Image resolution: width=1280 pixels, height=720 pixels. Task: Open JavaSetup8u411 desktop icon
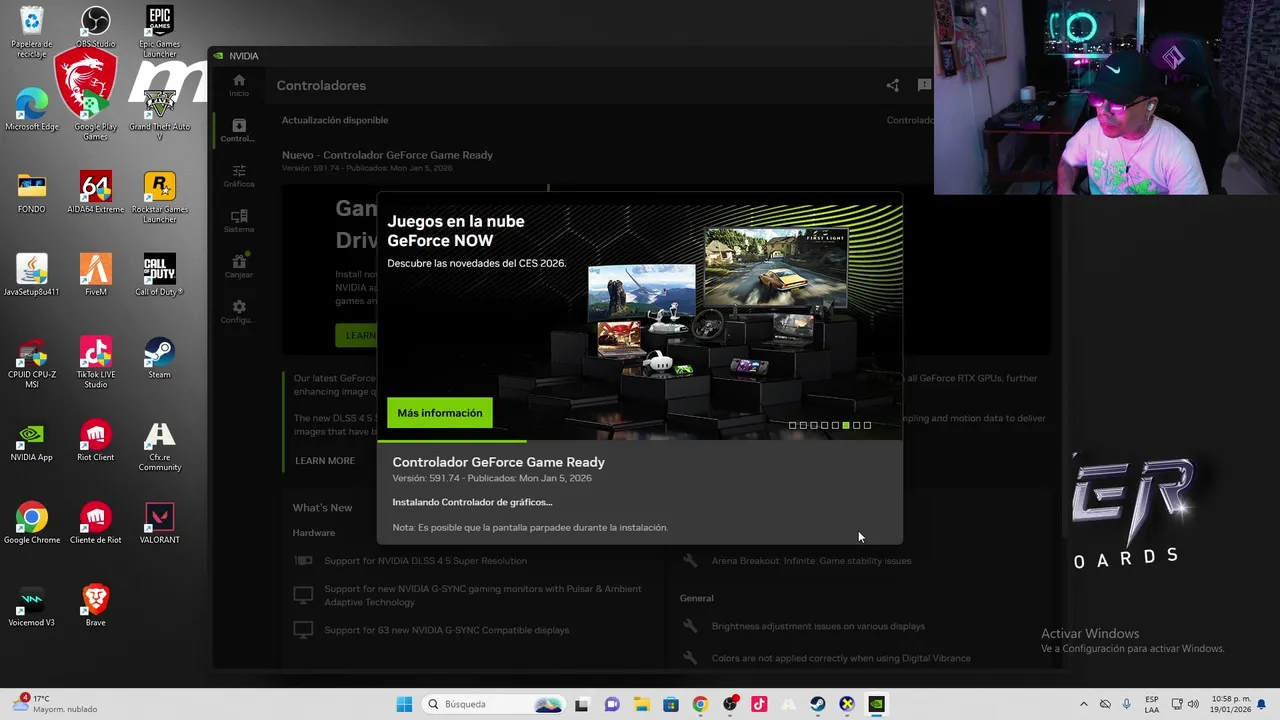tap(32, 275)
